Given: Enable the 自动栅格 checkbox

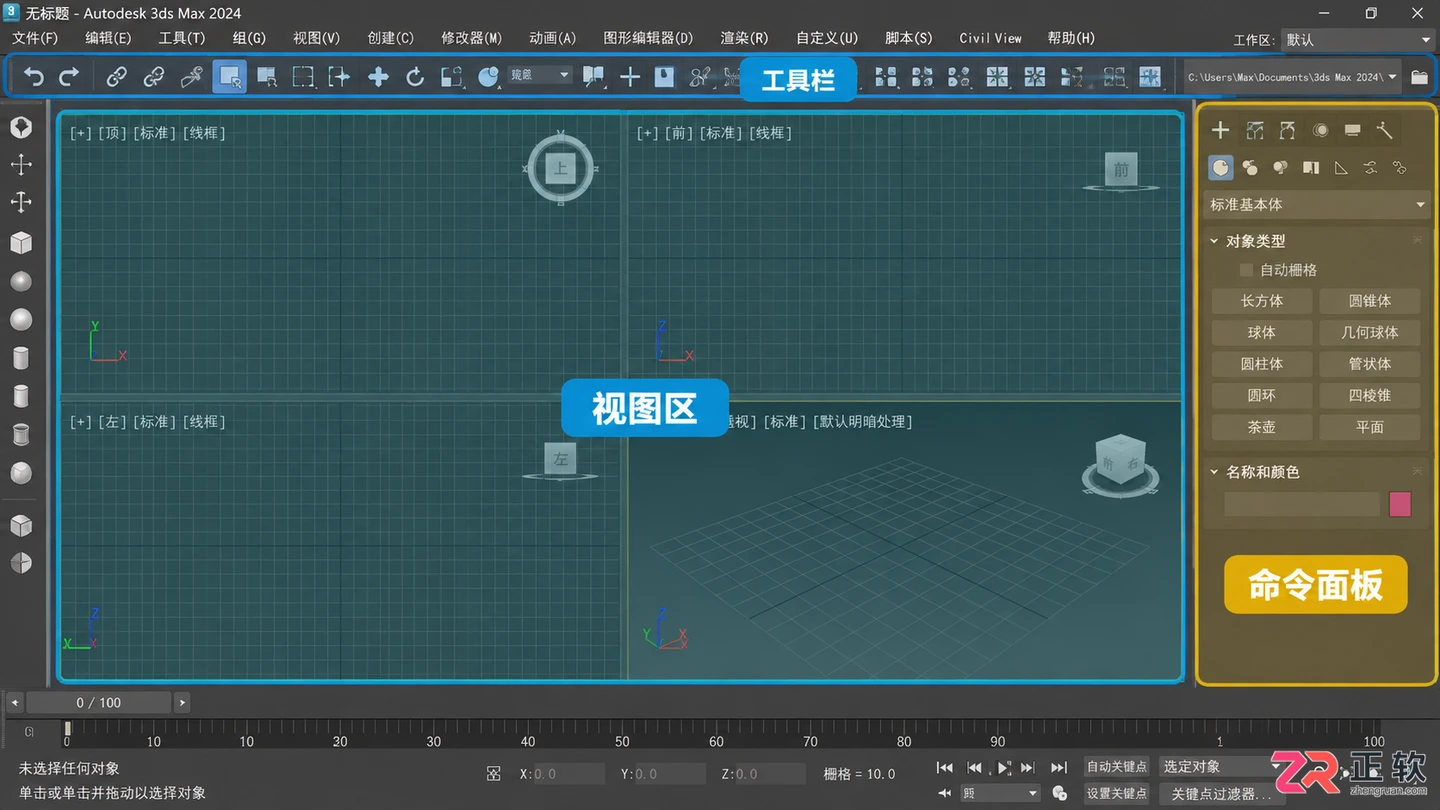Looking at the screenshot, I should click(1246, 270).
